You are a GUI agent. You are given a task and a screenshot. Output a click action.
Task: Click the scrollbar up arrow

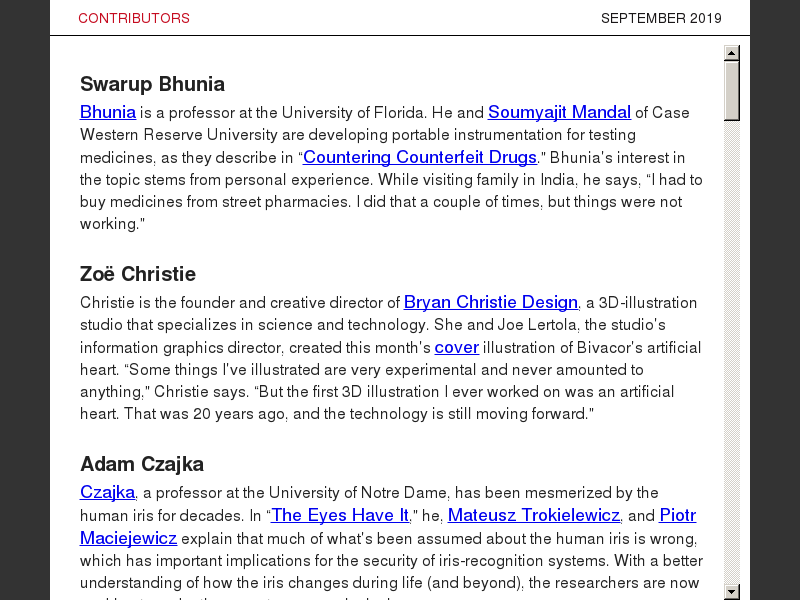[732, 53]
